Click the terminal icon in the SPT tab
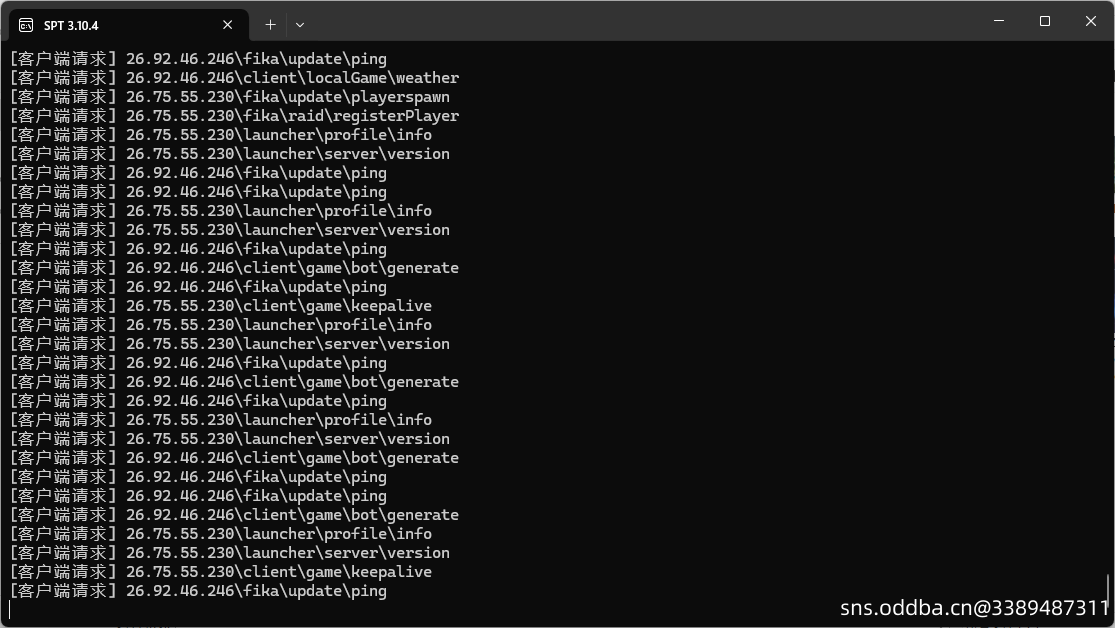Image resolution: width=1115 pixels, height=628 pixels. point(26,26)
